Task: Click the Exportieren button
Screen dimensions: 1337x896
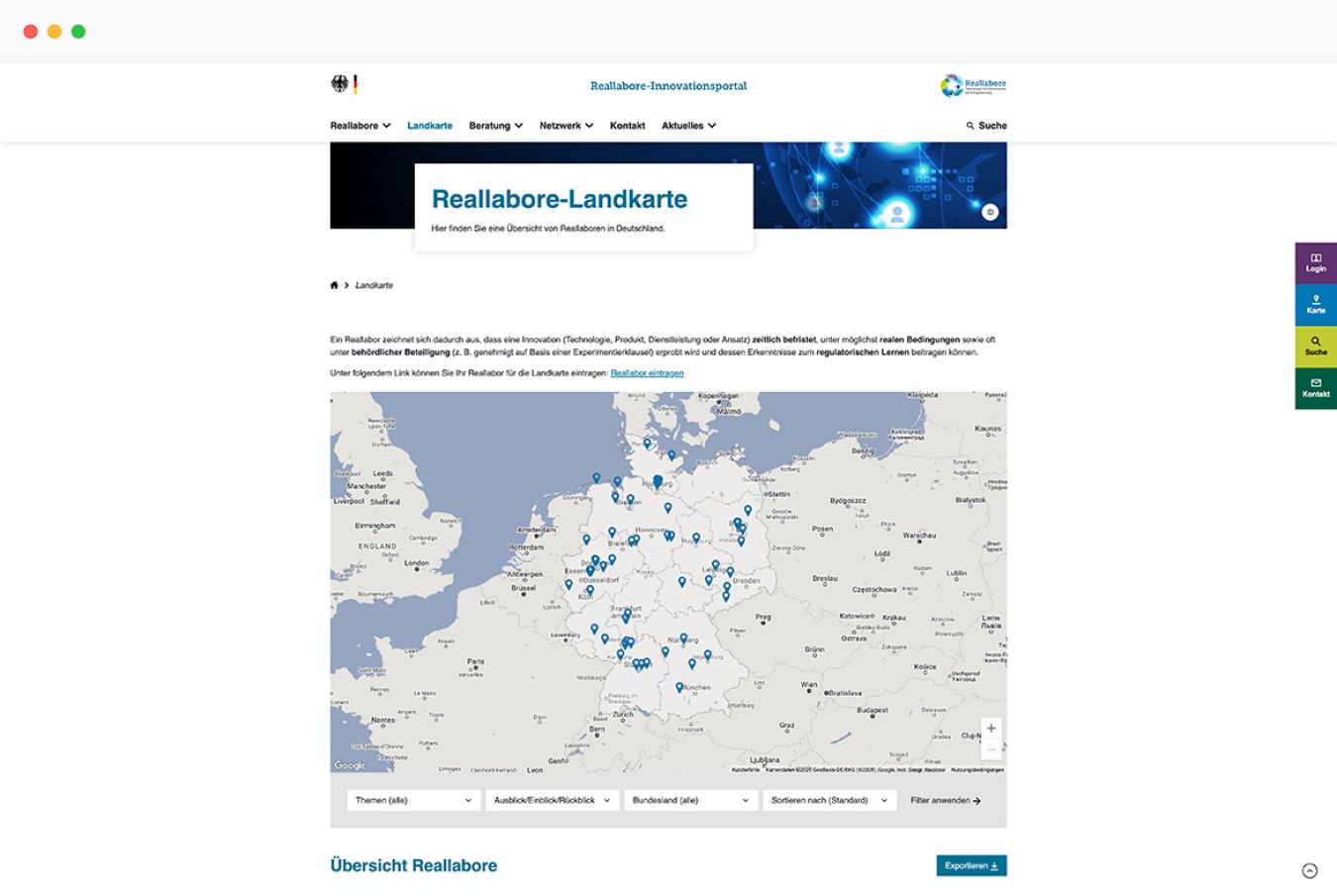Action: pyautogui.click(x=971, y=865)
